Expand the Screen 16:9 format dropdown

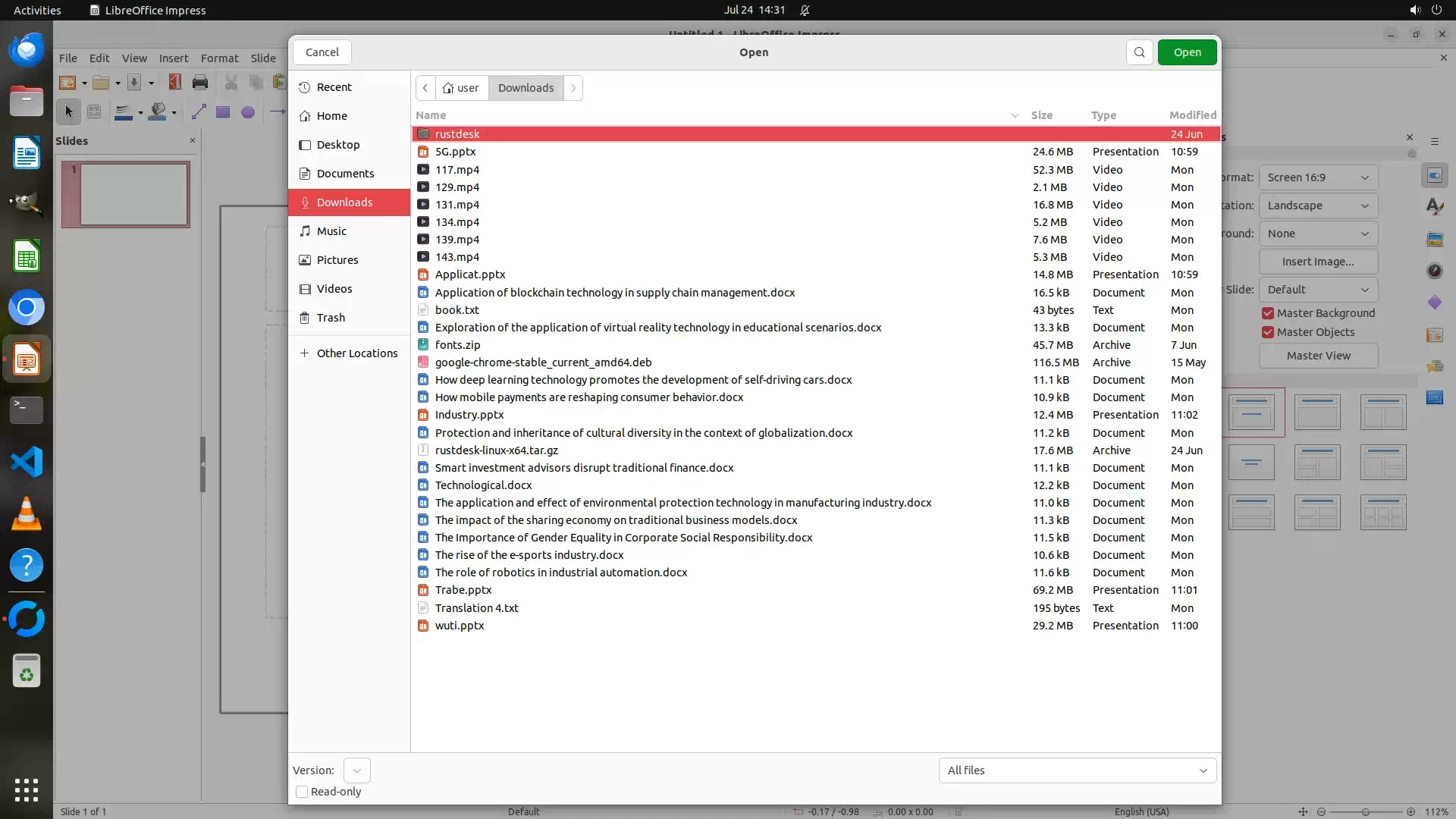[1318, 177]
